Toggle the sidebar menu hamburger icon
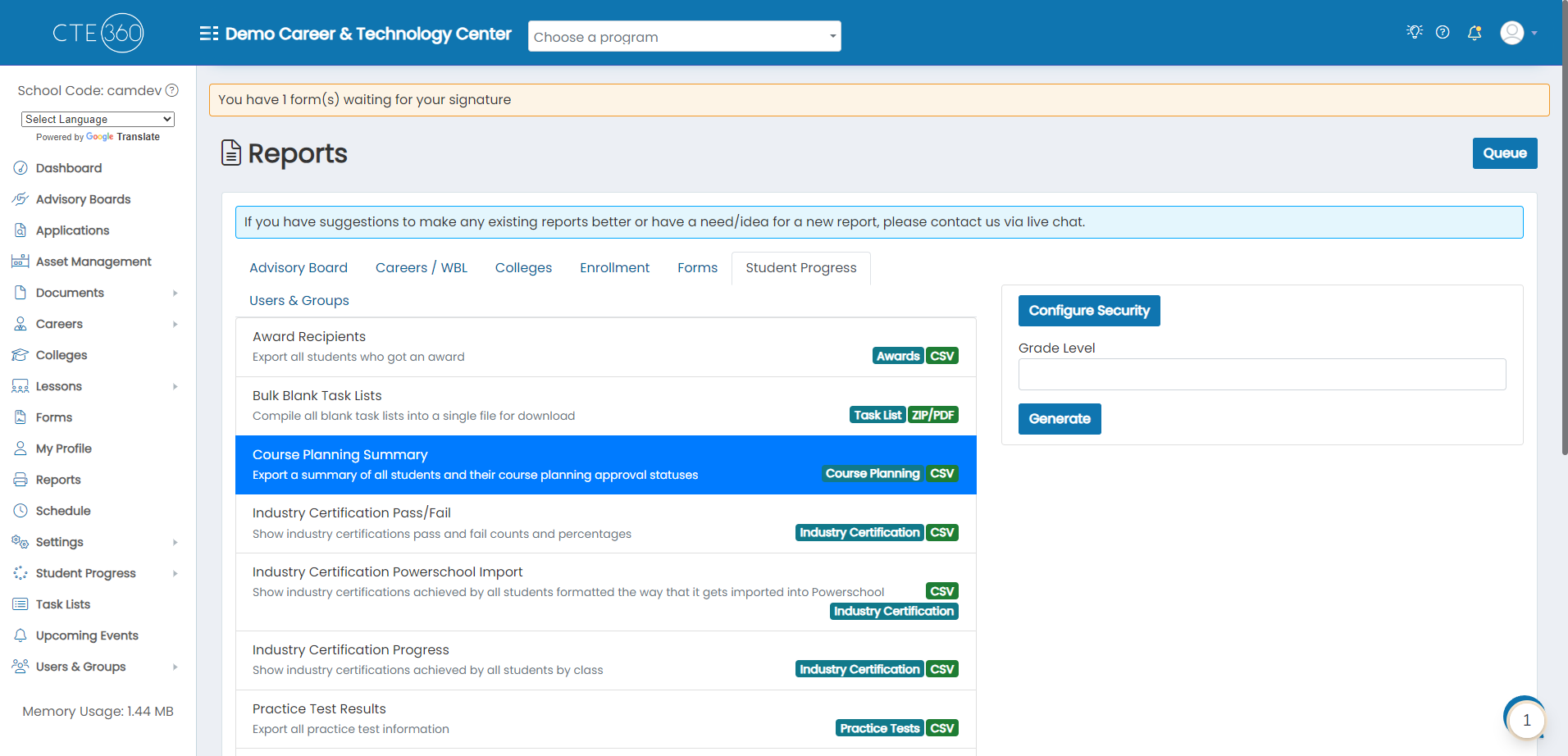 209,34
